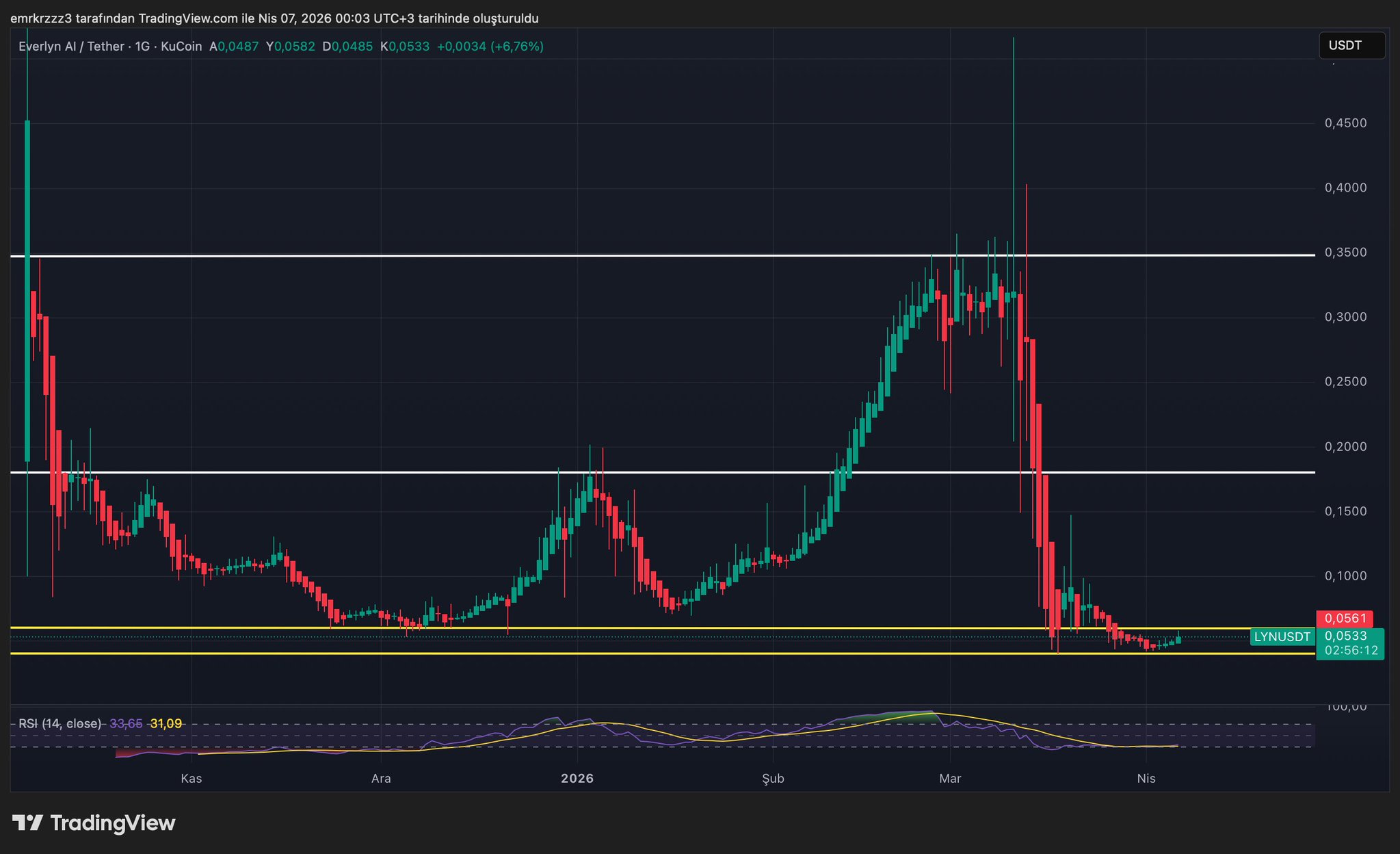Click the red 0,0561 price label
The height and width of the screenshot is (854, 1400).
point(1345,619)
